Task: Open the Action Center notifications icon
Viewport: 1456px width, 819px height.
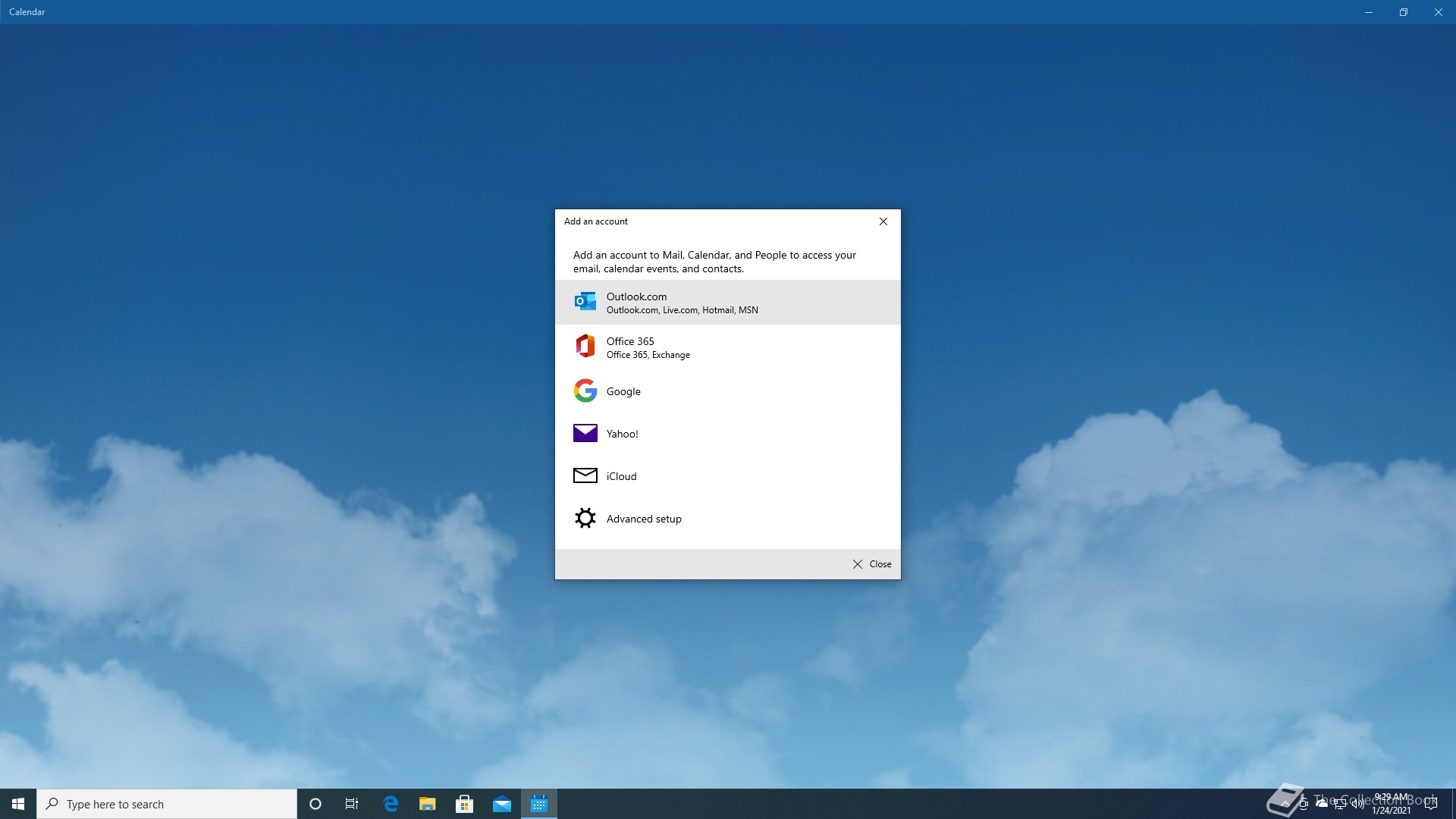Action: tap(1431, 804)
